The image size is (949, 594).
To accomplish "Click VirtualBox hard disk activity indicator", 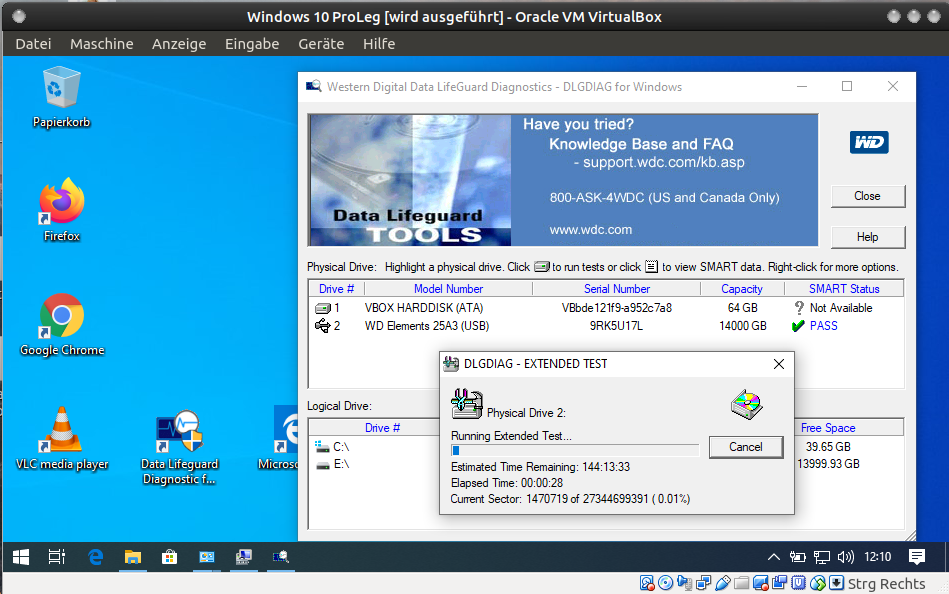I will [646, 583].
